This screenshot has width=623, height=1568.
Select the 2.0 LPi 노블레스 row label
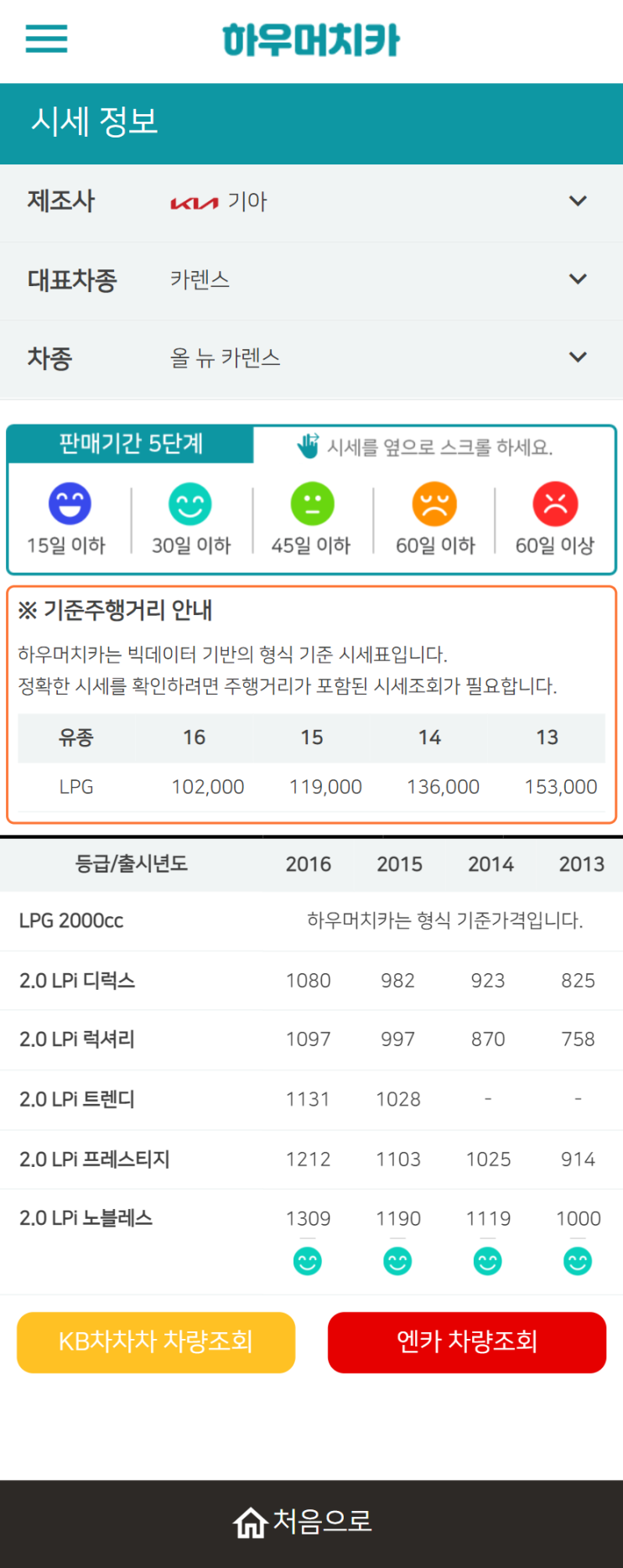(86, 1218)
